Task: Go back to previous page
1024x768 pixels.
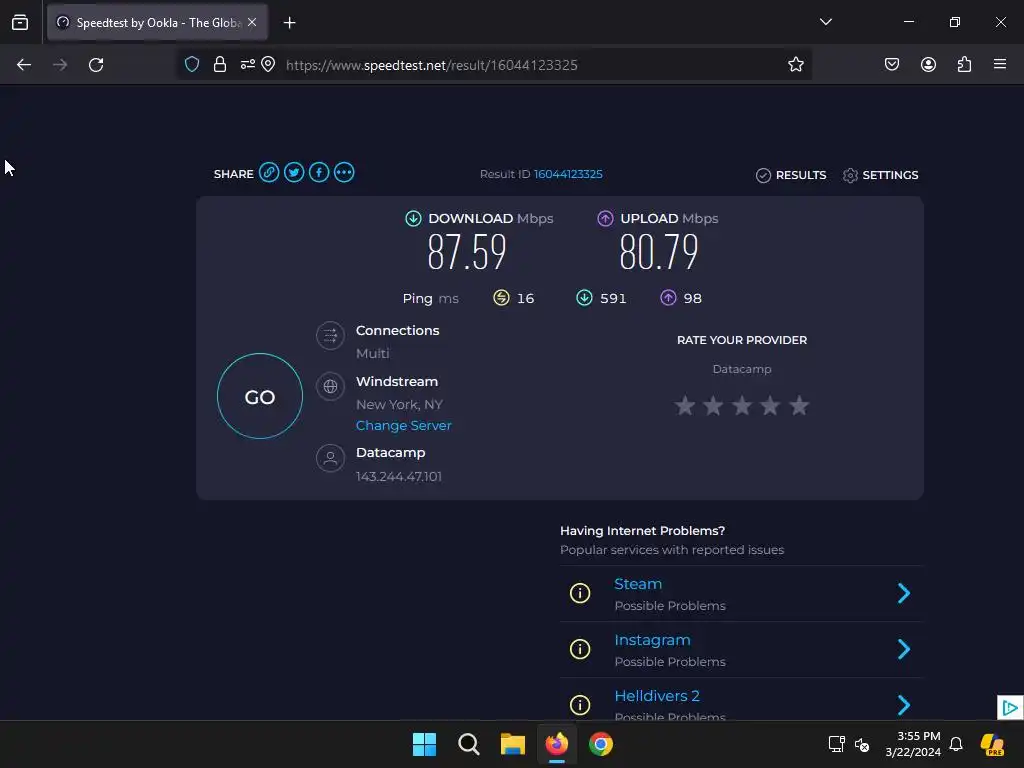Action: pyautogui.click(x=24, y=65)
